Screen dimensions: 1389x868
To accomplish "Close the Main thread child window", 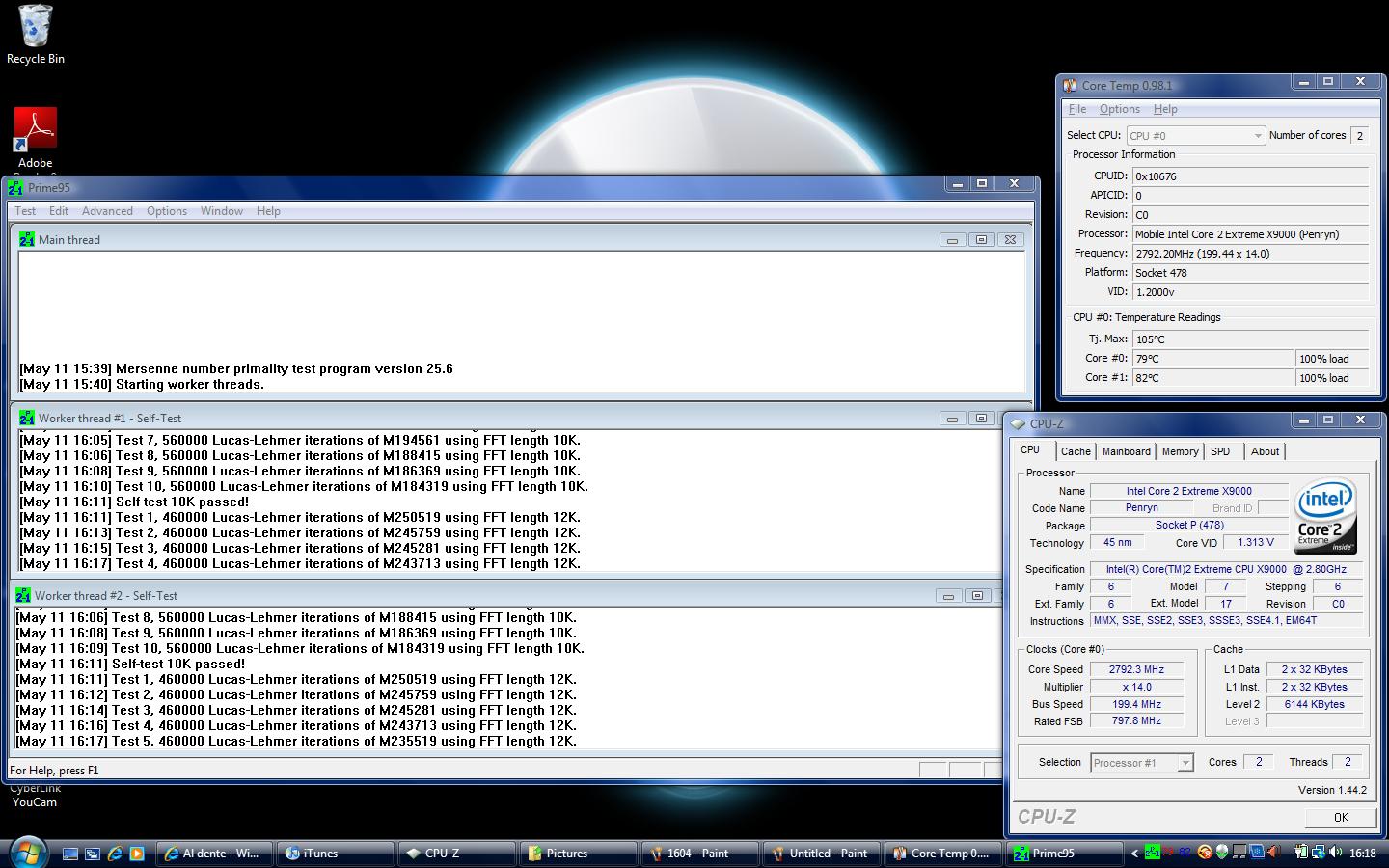I will coord(1010,240).
